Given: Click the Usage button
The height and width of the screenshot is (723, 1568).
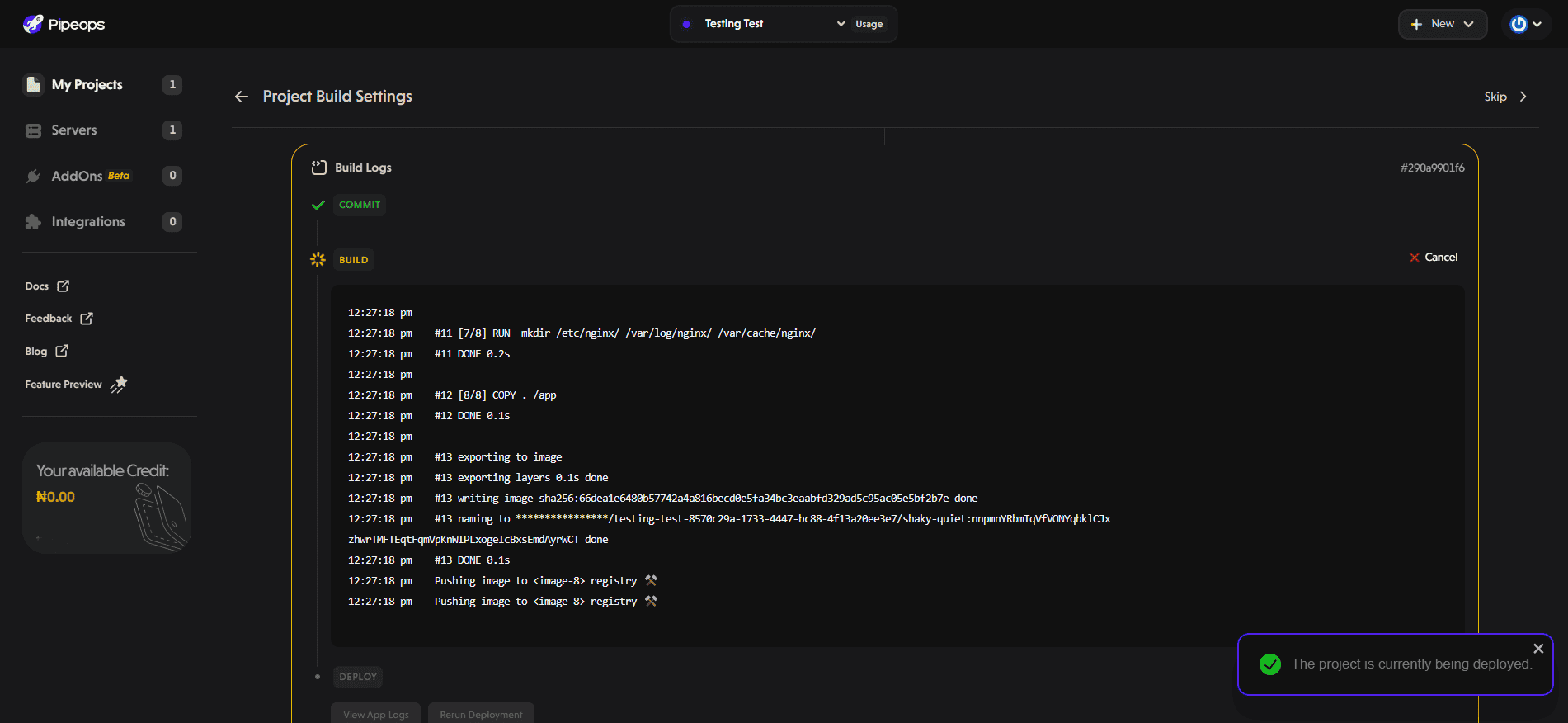Looking at the screenshot, I should click(x=869, y=24).
